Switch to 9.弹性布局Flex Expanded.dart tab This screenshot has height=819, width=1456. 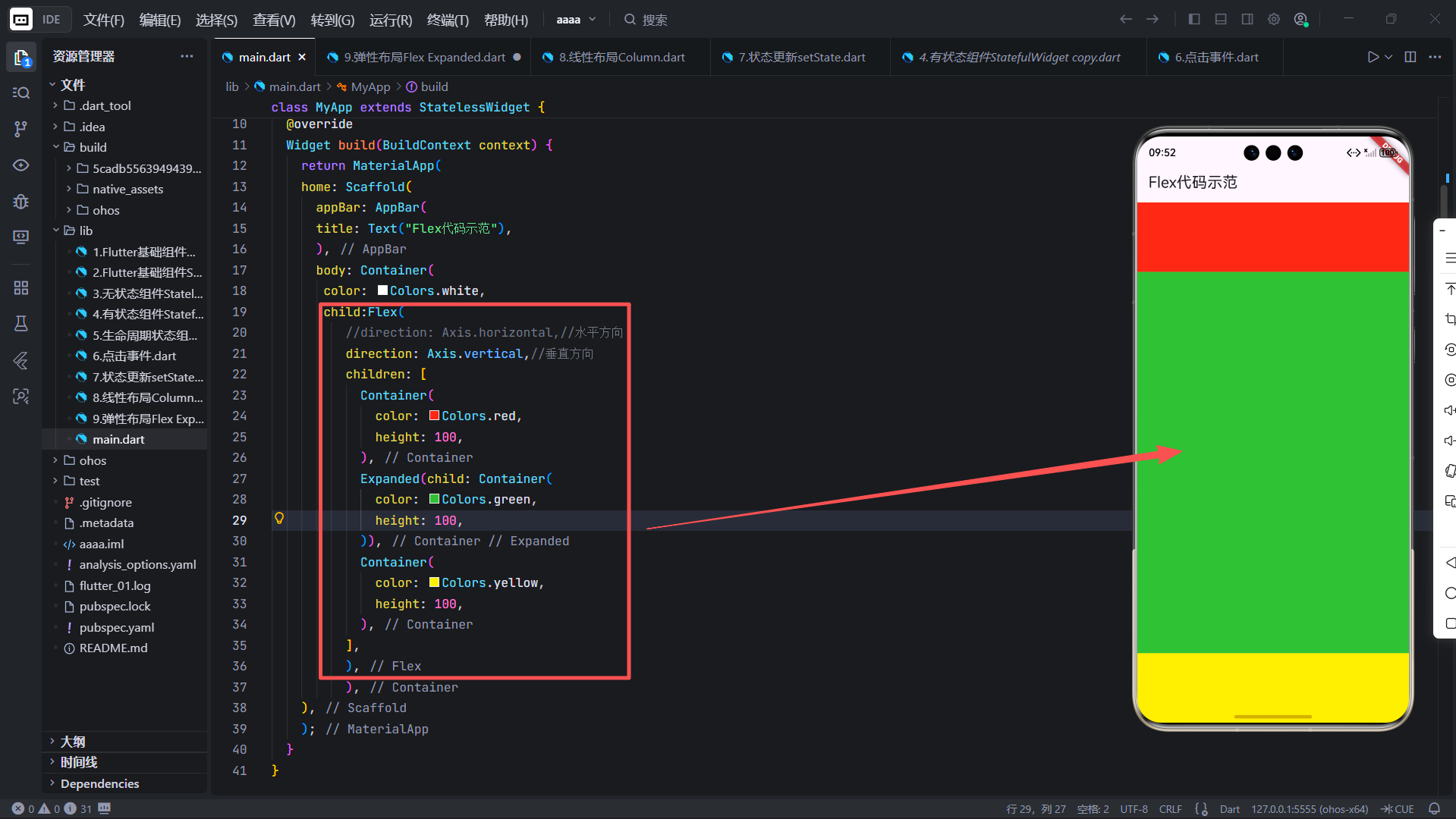(424, 57)
